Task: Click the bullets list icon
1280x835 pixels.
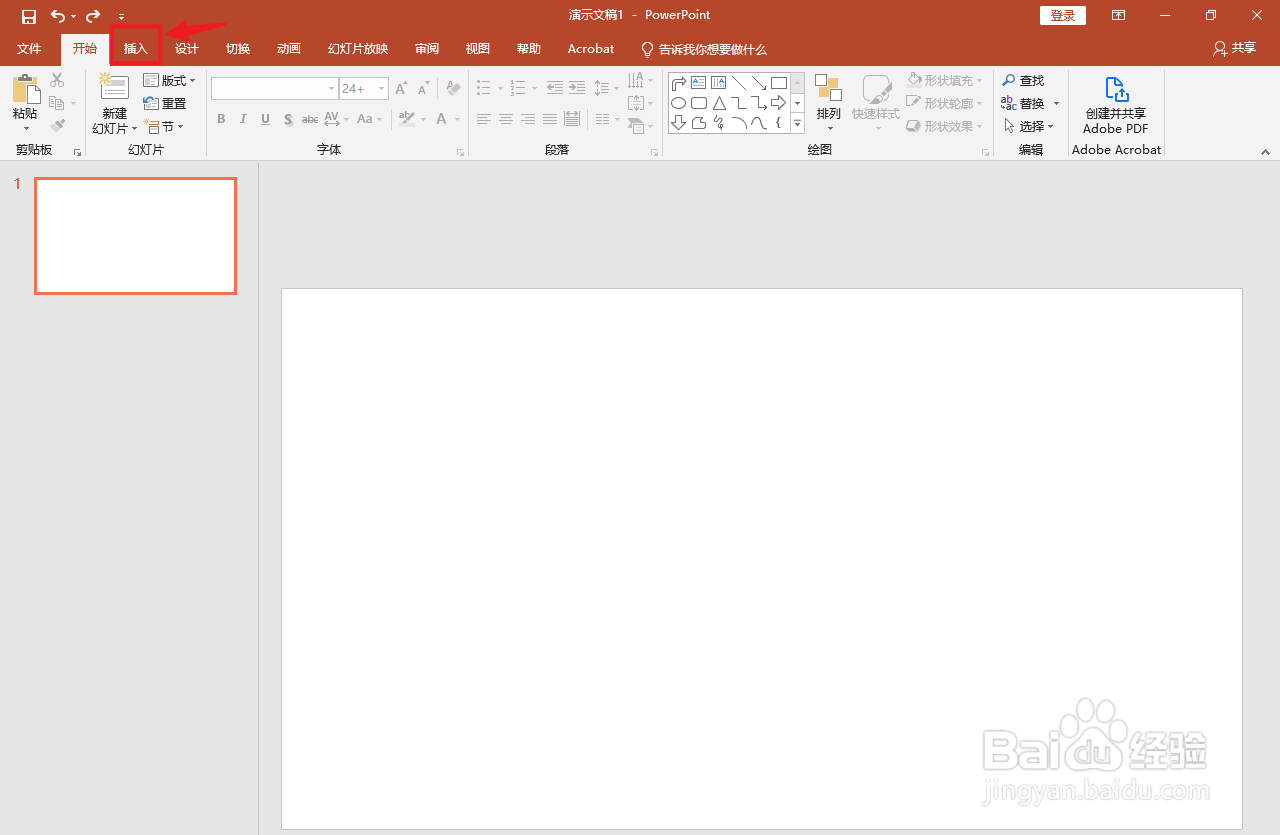Action: [x=484, y=88]
